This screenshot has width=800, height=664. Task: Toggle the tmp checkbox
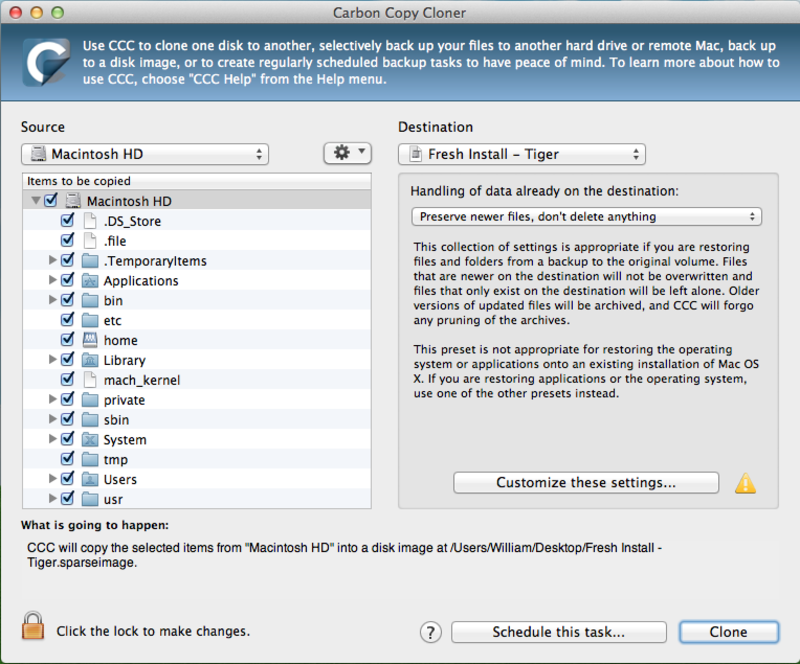tap(67, 459)
